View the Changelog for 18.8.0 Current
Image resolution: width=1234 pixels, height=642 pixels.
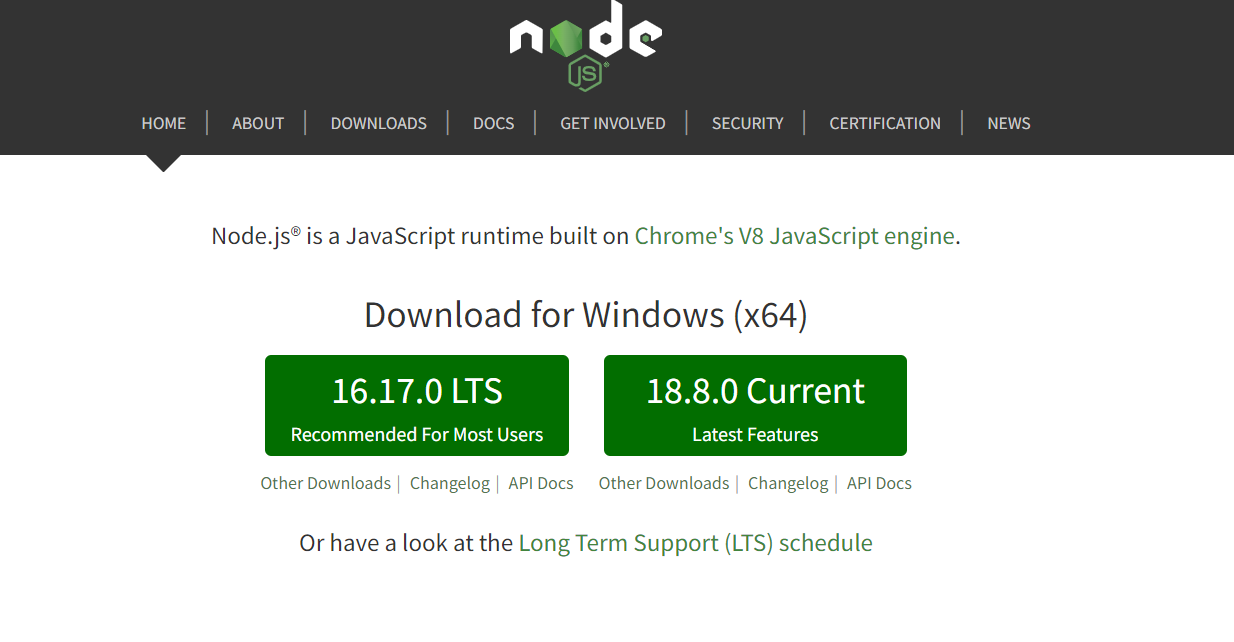point(787,483)
